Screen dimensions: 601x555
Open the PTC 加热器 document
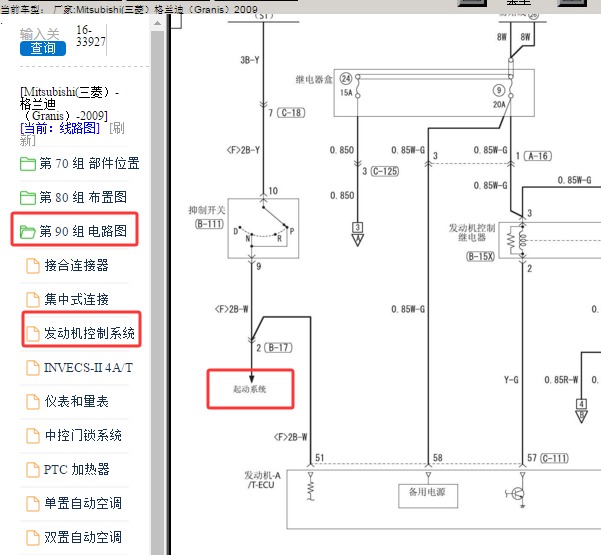tap(76, 469)
